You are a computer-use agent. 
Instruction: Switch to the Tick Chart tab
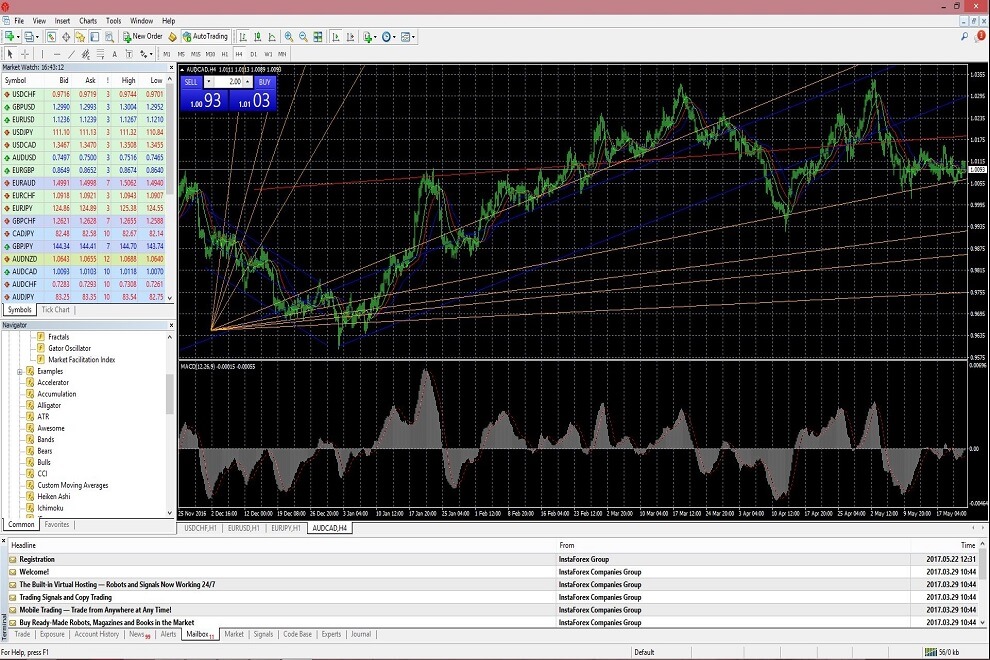point(56,309)
